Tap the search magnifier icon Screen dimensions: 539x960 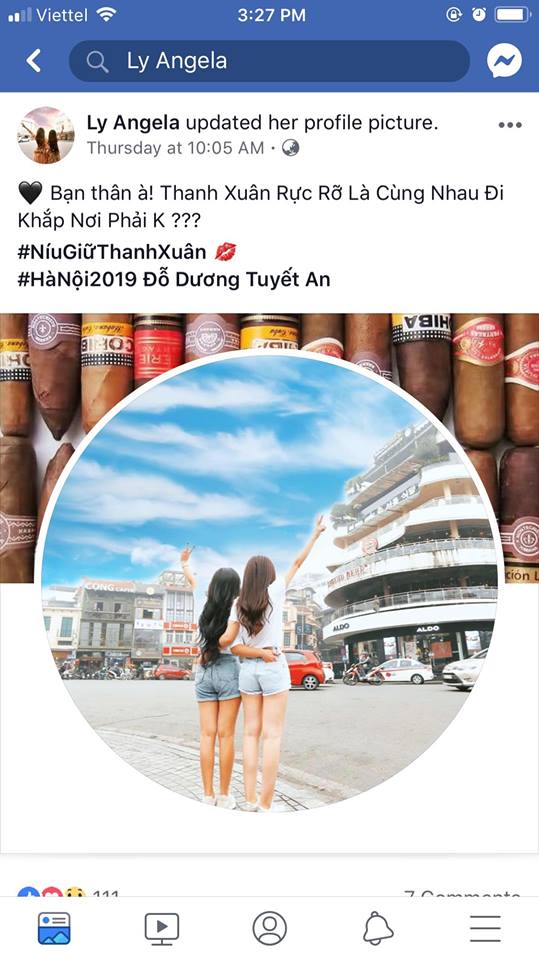[x=97, y=62]
